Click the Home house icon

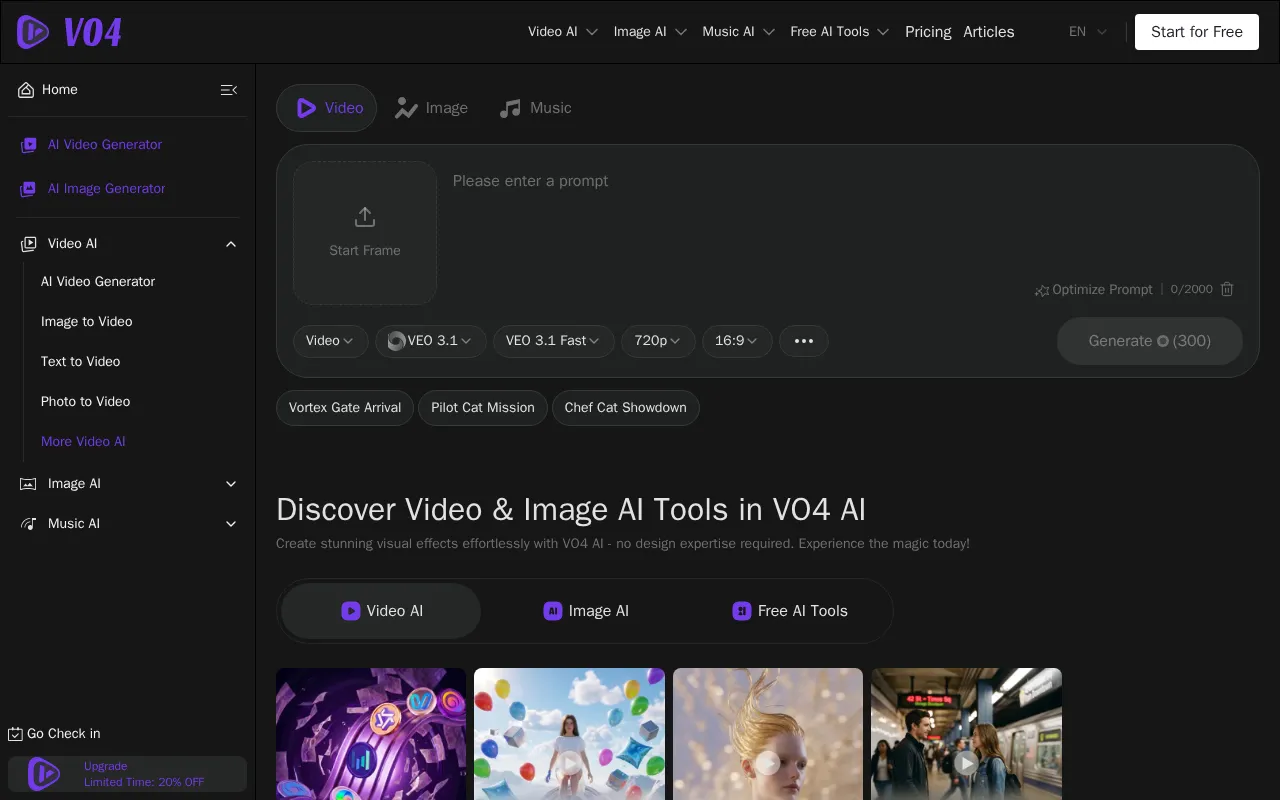26,90
